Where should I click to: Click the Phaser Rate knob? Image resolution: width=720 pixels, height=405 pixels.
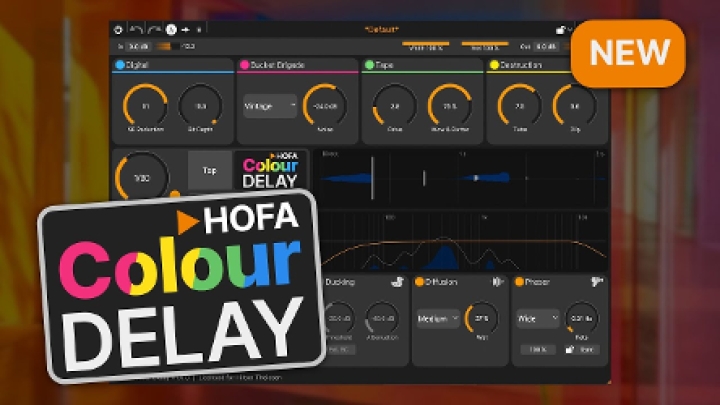coord(582,318)
